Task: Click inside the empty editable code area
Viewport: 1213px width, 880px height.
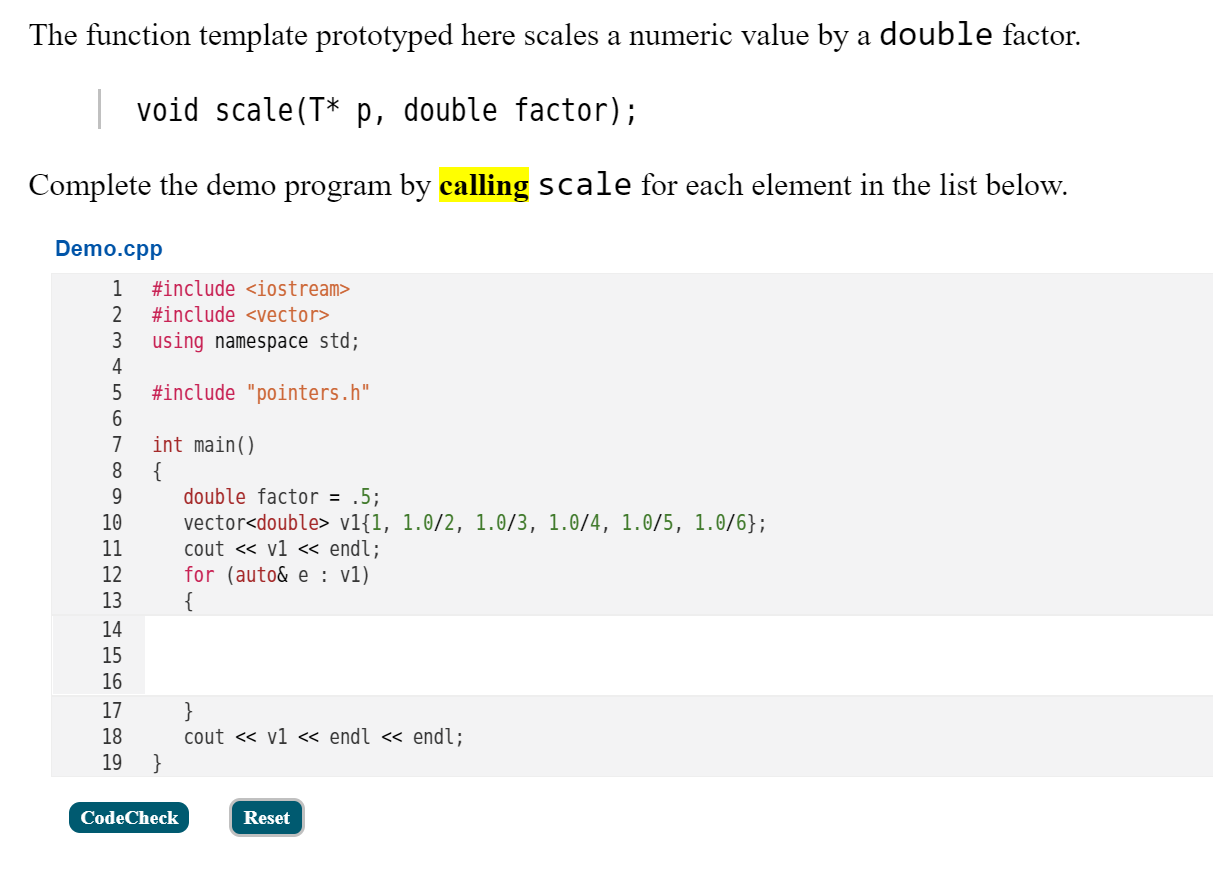Action: (x=400, y=655)
